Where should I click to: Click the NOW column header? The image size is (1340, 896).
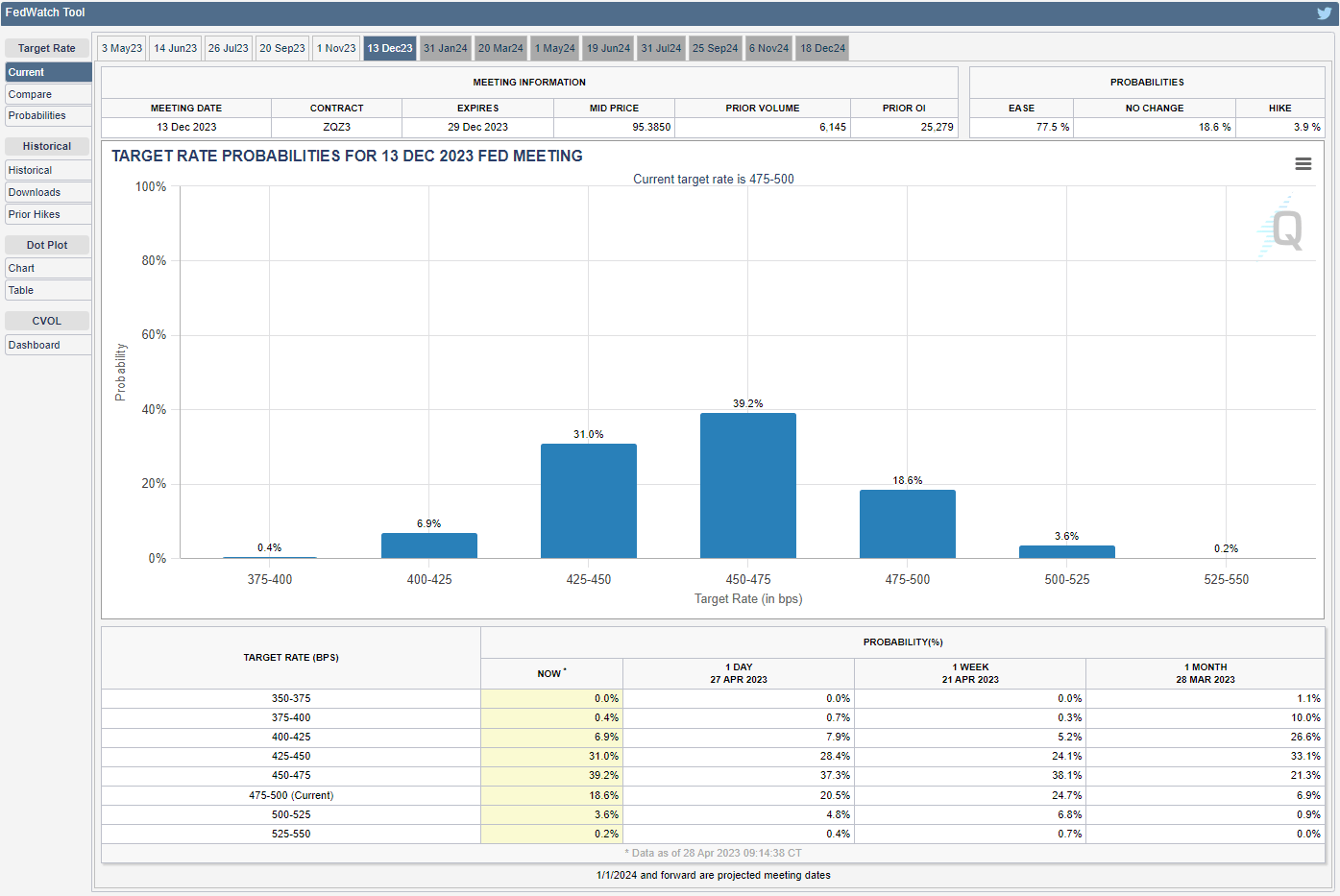click(551, 673)
